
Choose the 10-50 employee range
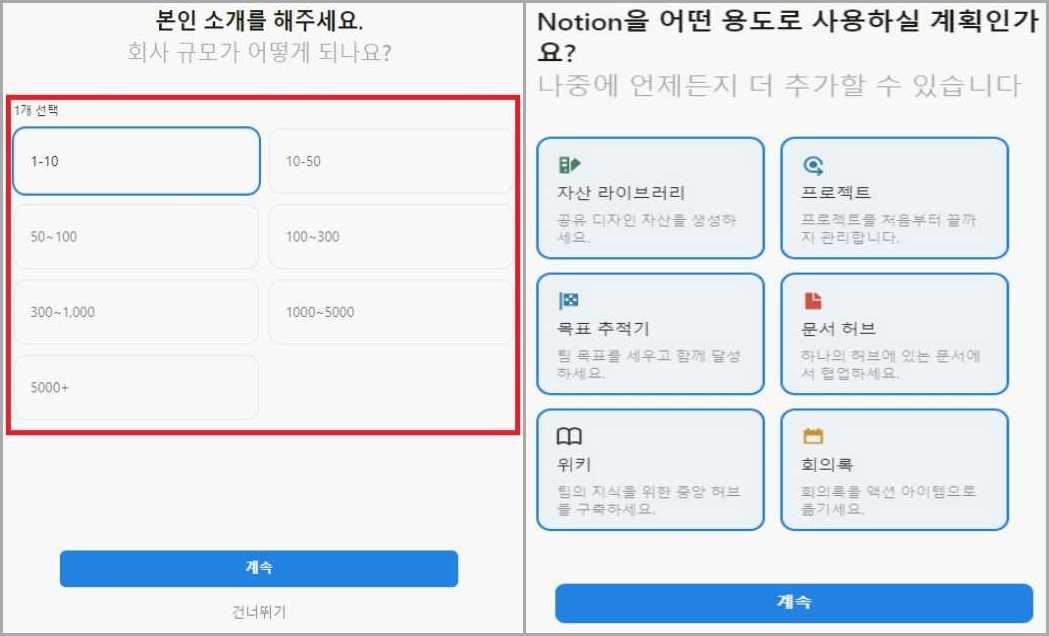[x=389, y=161]
